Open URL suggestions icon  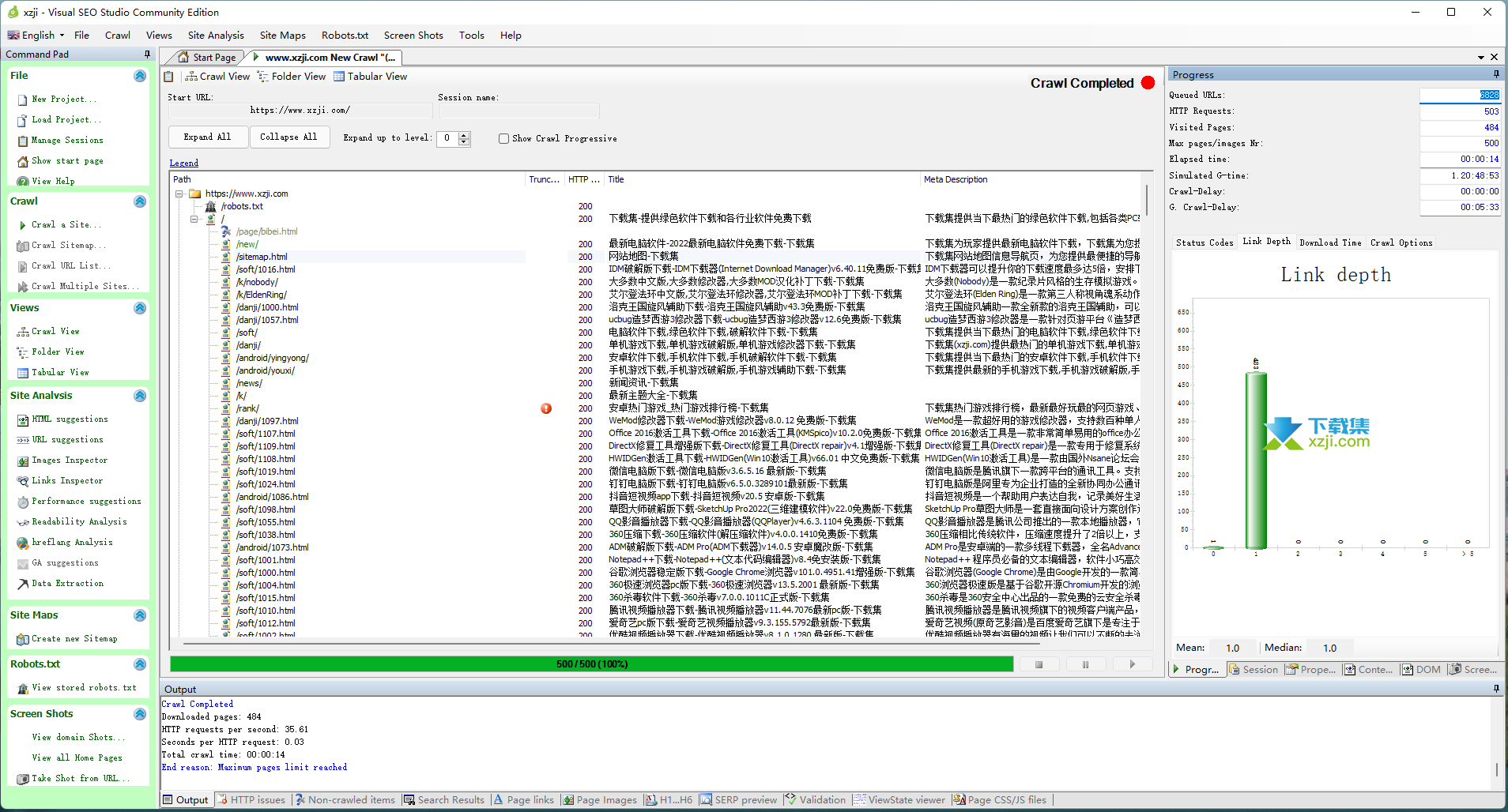(x=22, y=440)
